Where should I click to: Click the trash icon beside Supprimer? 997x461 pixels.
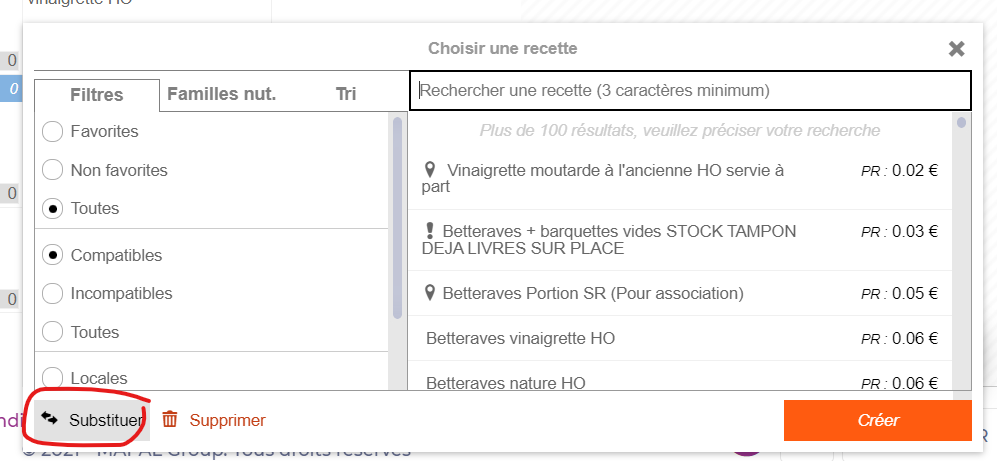pos(170,420)
